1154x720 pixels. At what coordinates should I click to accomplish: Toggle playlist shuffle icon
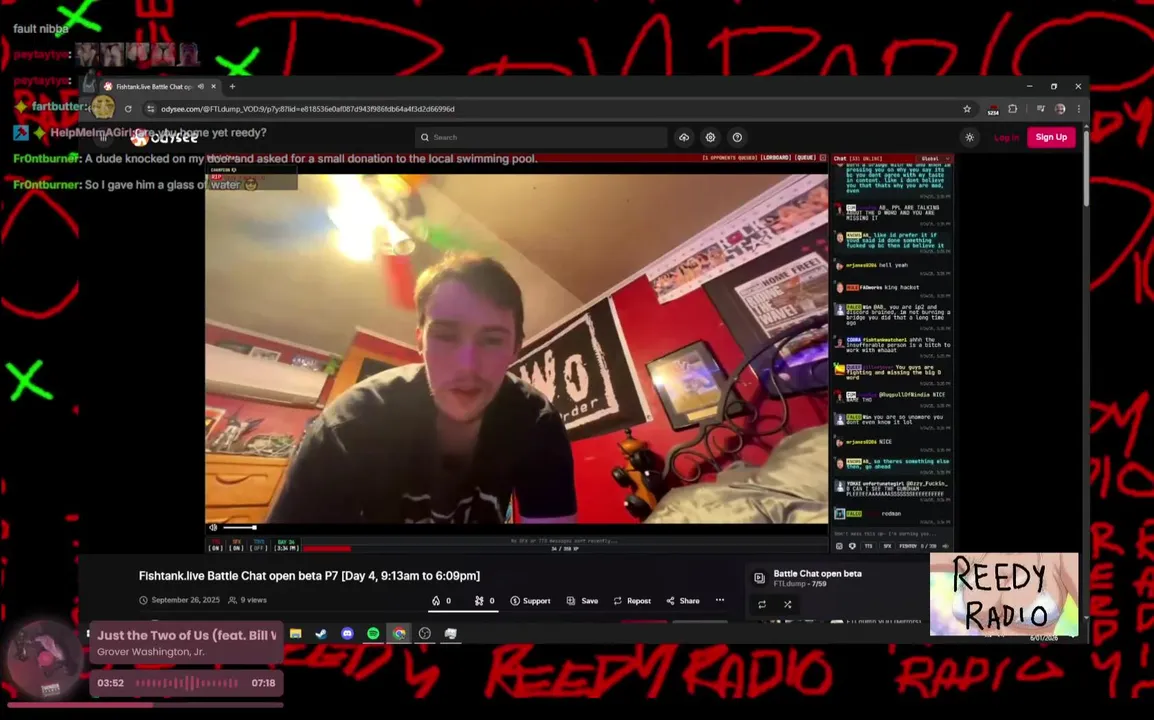tap(787, 604)
